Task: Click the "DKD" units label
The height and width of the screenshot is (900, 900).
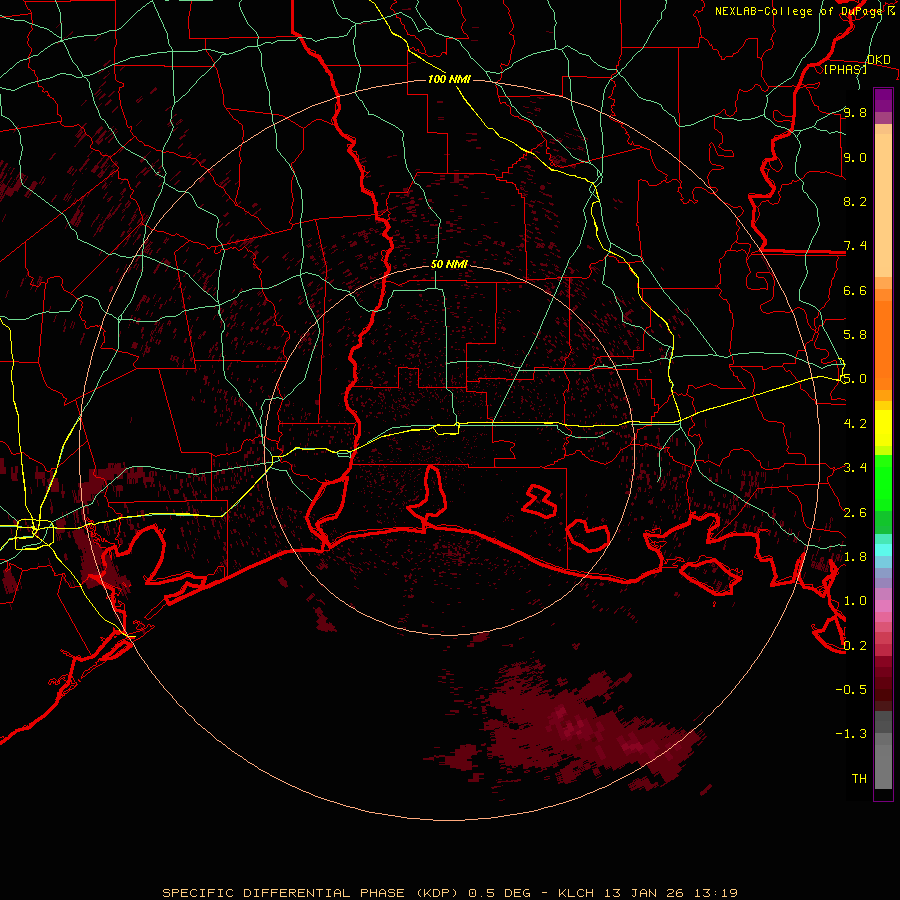Action: click(x=879, y=59)
